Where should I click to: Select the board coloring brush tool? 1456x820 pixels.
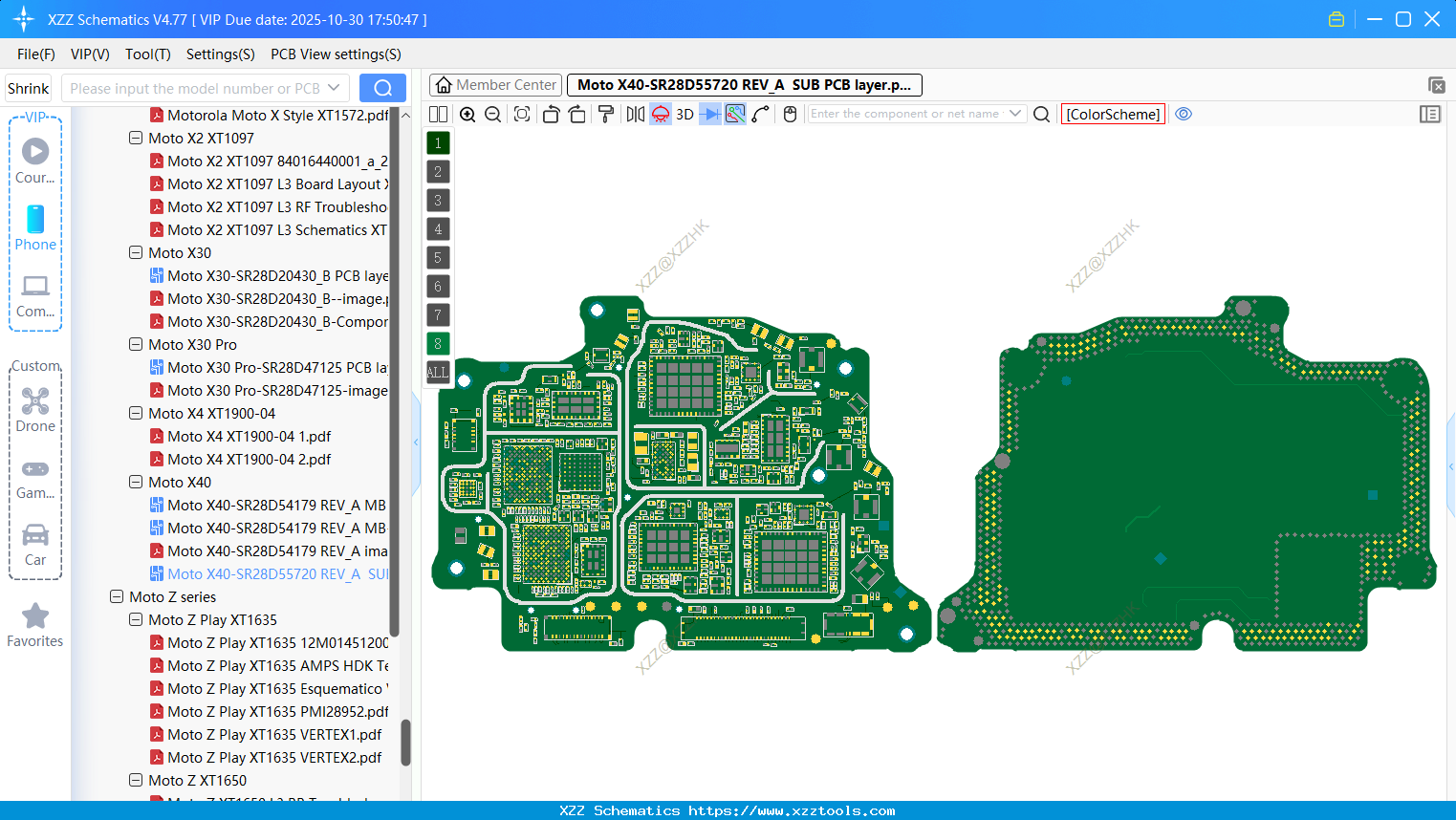605,114
